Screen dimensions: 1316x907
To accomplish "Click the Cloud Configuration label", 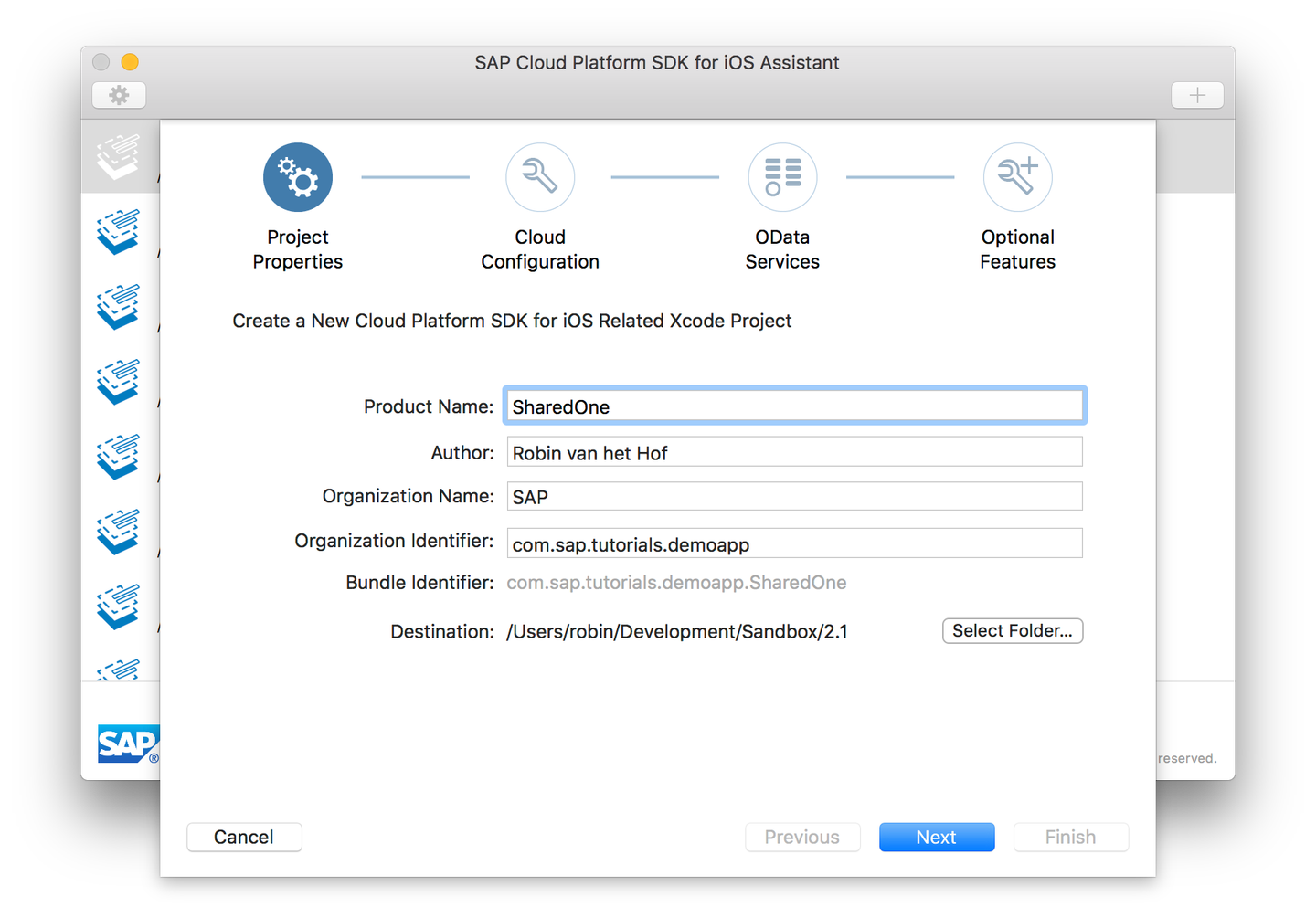I will pyautogui.click(x=540, y=249).
